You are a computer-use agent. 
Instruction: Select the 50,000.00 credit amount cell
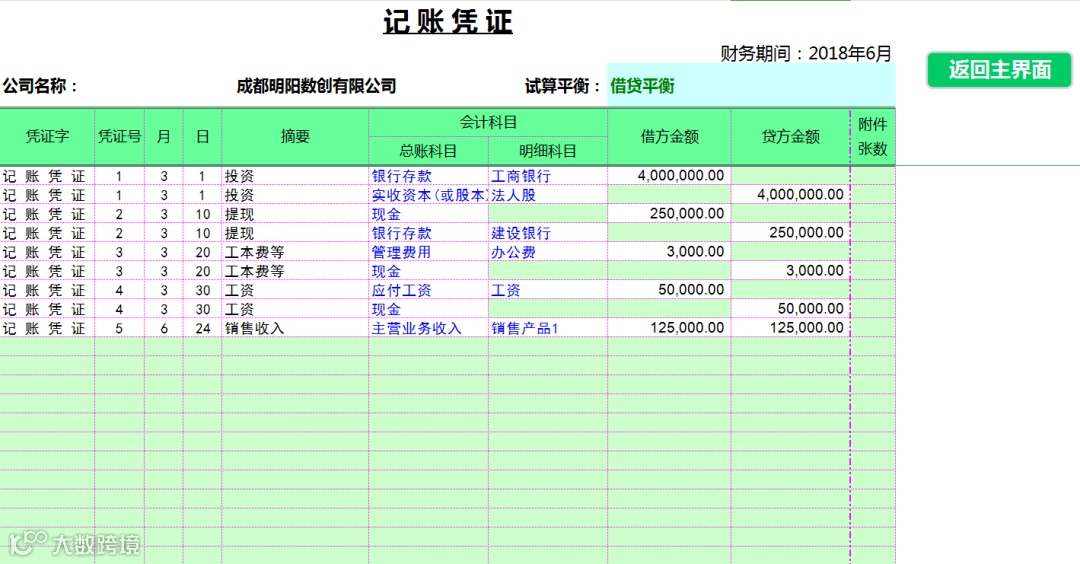pyautogui.click(x=791, y=309)
